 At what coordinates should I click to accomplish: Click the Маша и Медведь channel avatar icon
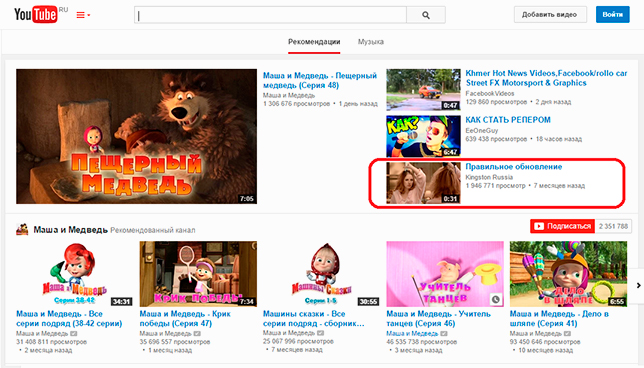tap(22, 229)
